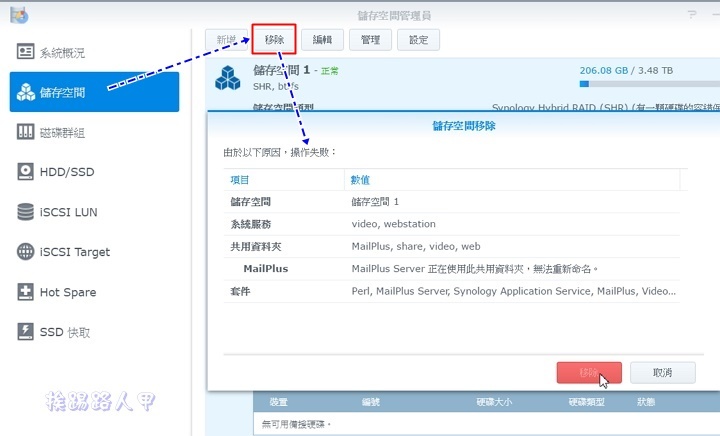Image resolution: width=720 pixels, height=436 pixels.
Task: Click the 206.08 GB usage progress bar
Action: click(x=649, y=84)
